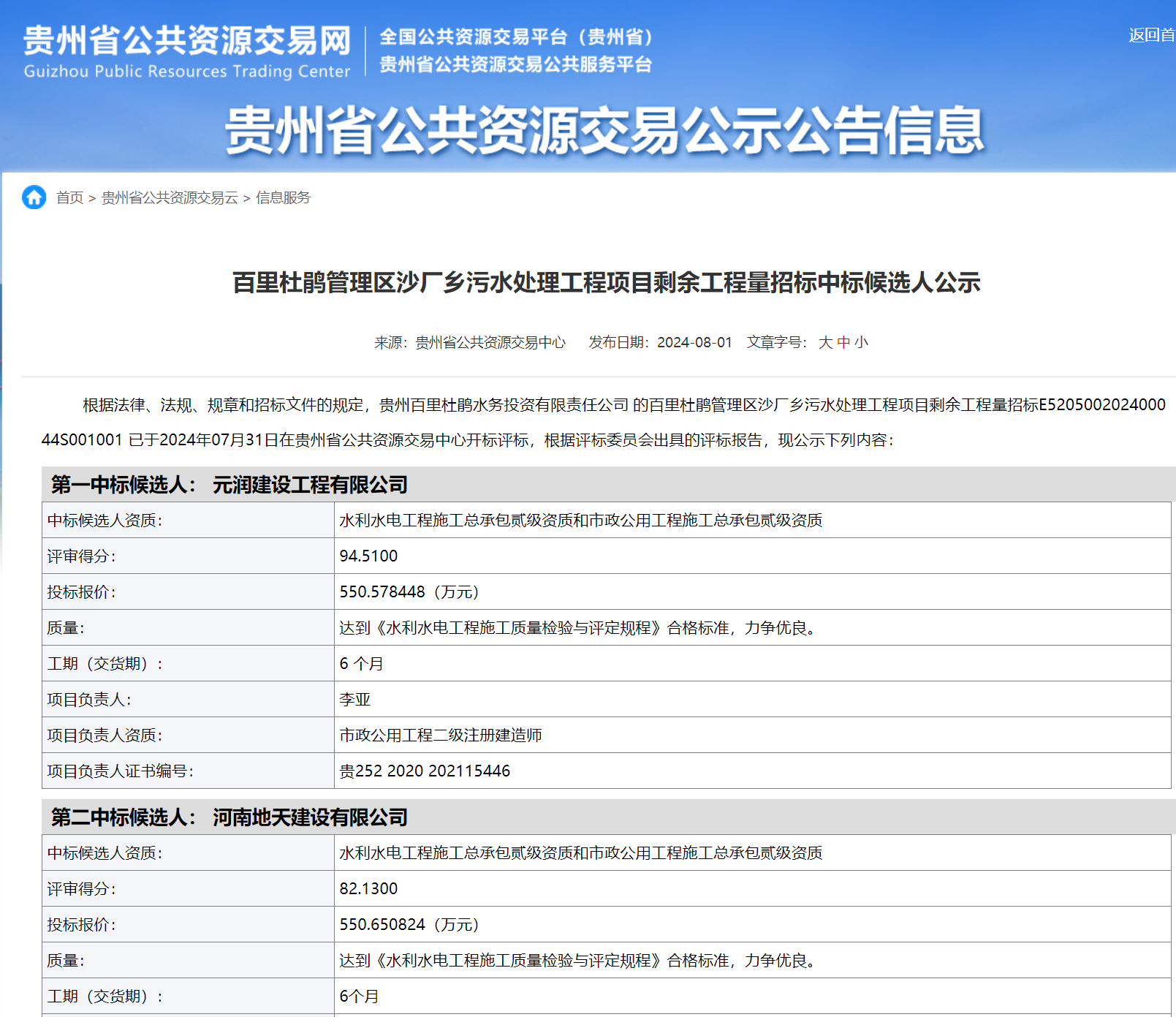Open the 贵州省公共资源交易云 breadcrumb link
This screenshot has width=1176, height=1017.
(170, 198)
